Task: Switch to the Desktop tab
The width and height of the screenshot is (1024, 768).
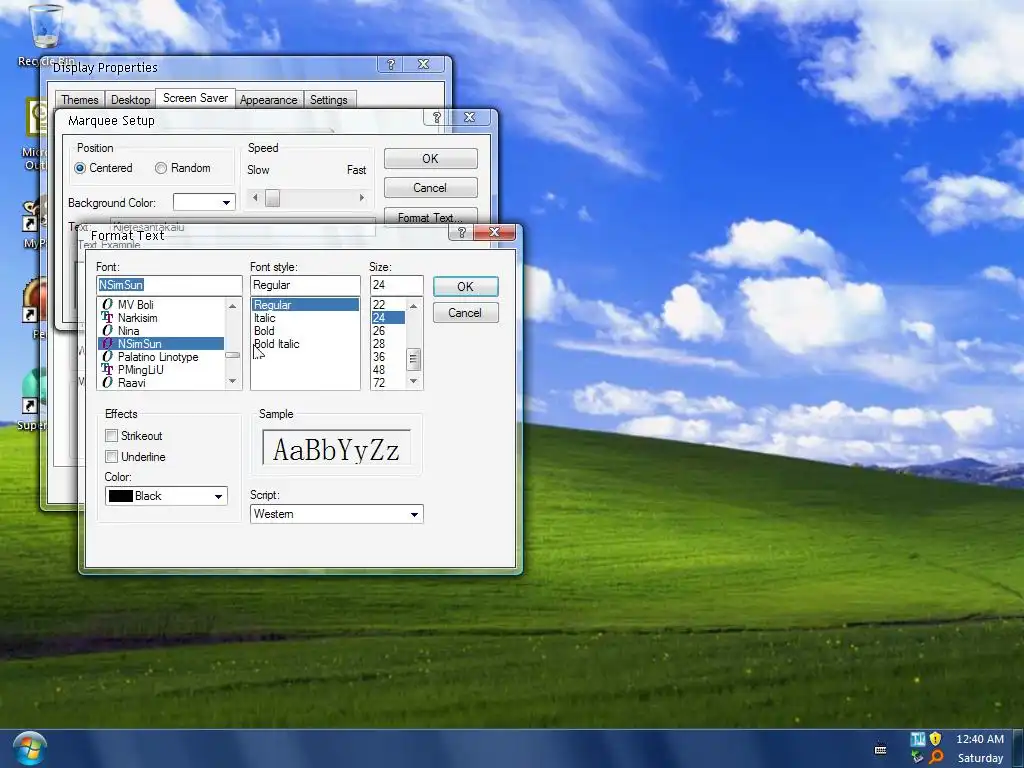Action: [131, 100]
